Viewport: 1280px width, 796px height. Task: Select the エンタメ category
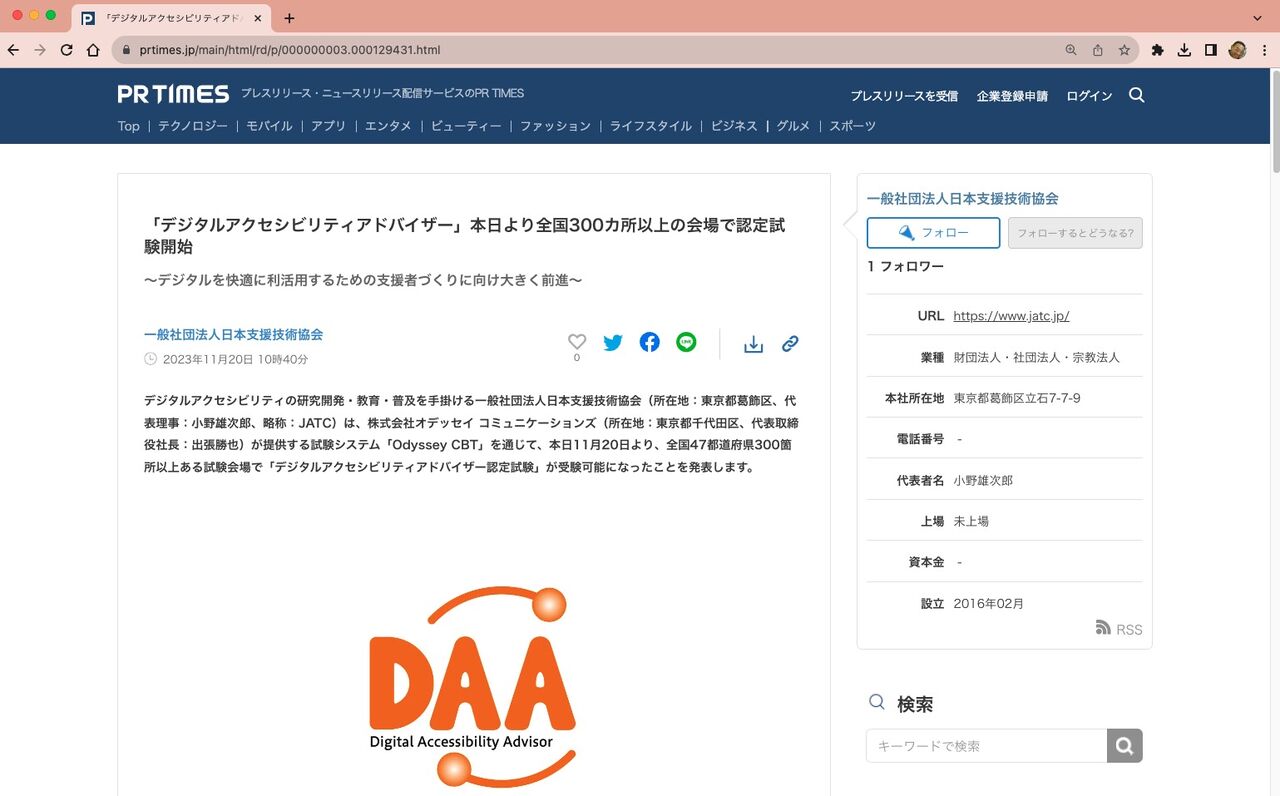pyautogui.click(x=388, y=126)
